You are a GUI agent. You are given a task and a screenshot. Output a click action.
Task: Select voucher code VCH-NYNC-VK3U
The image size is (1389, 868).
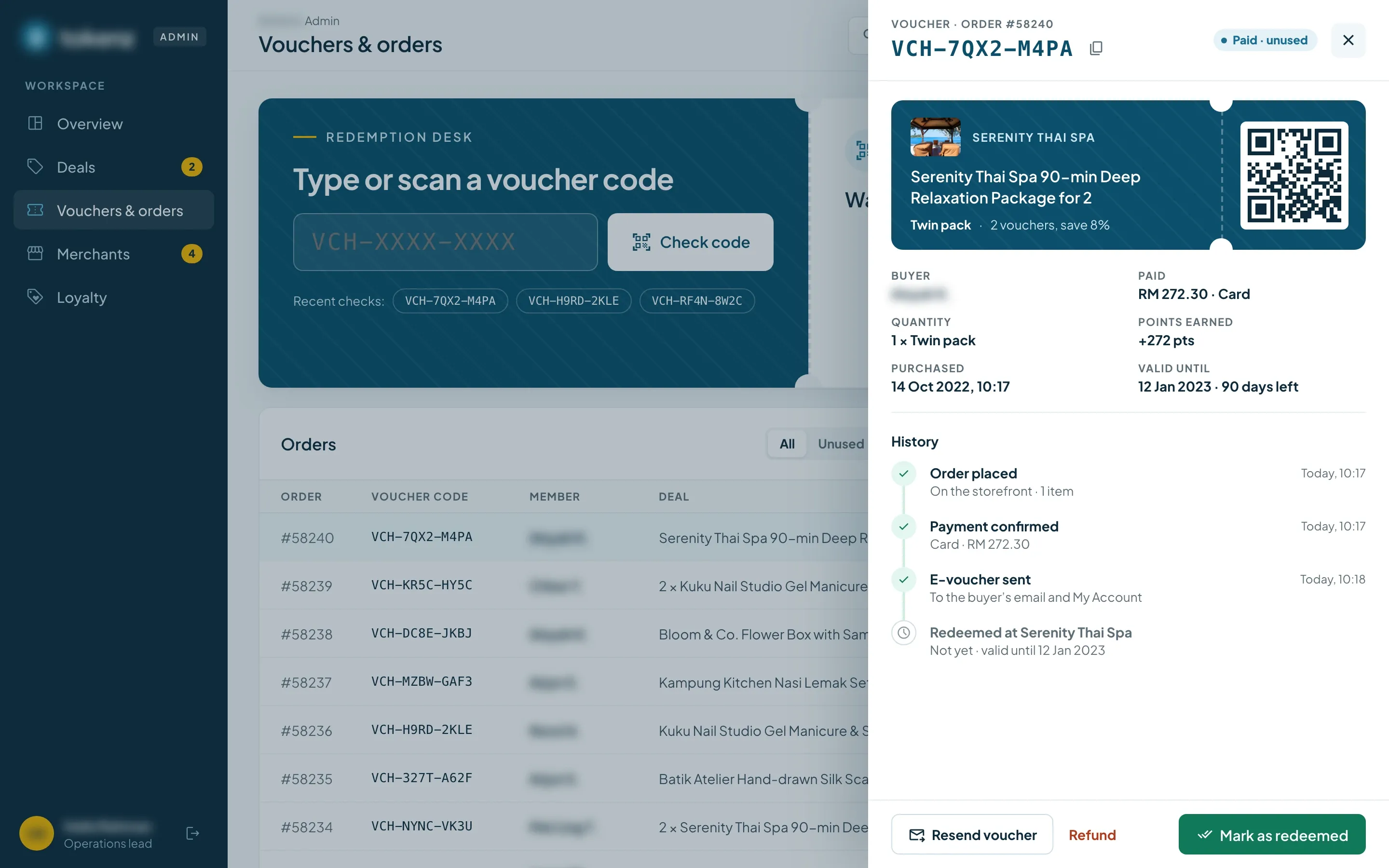click(422, 826)
